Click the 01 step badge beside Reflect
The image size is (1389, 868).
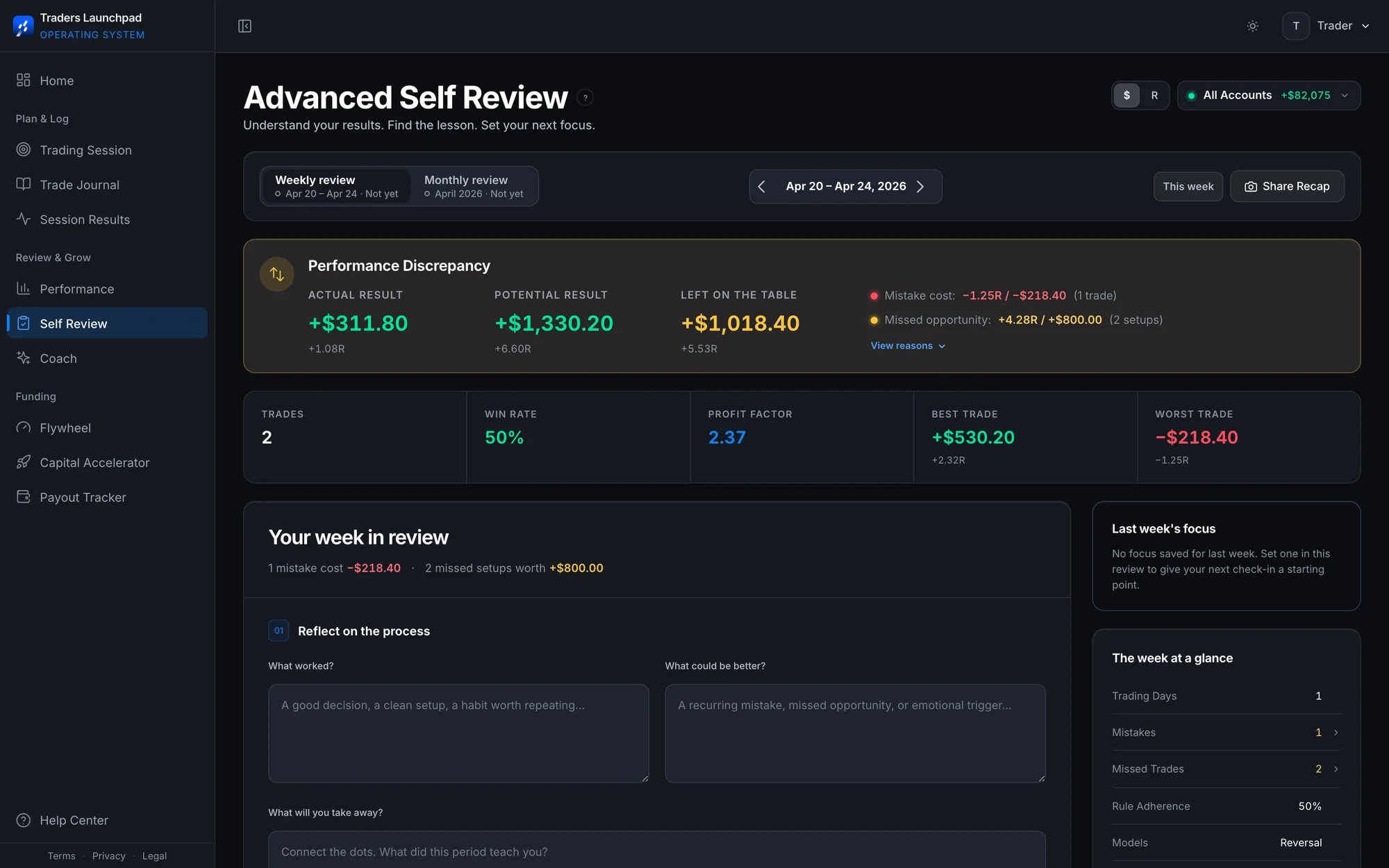tap(278, 631)
